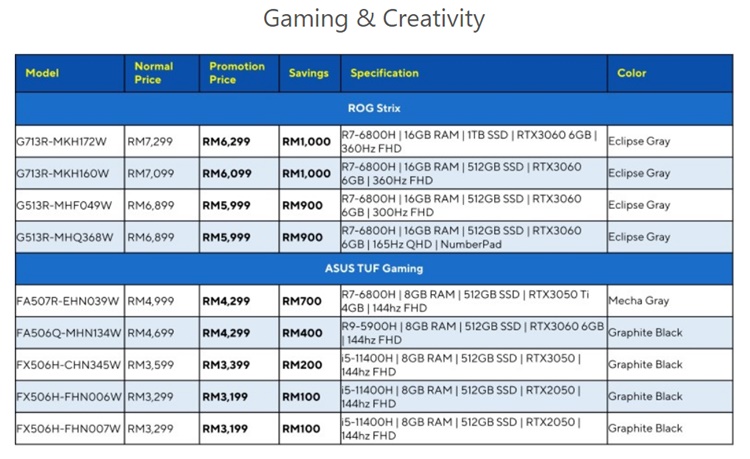The width and height of the screenshot is (750, 459).
Task: Select the Promotion Price column header
Action: (x=237, y=73)
